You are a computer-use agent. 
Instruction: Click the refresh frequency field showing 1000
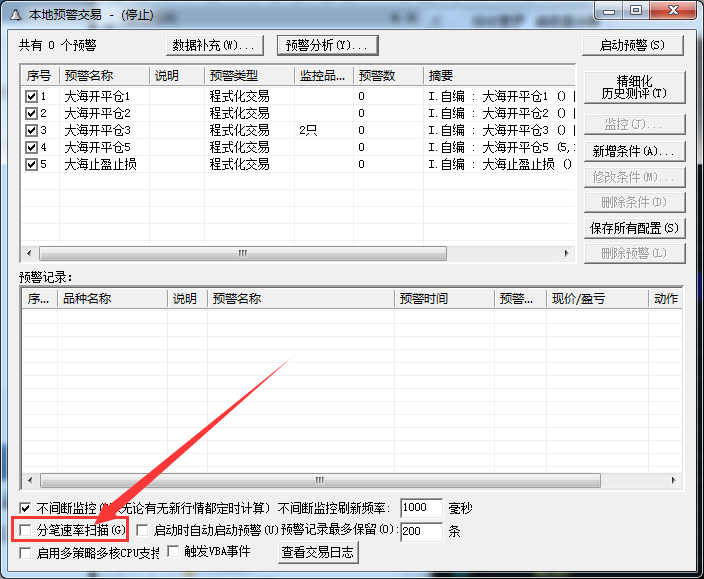pyautogui.click(x=421, y=508)
